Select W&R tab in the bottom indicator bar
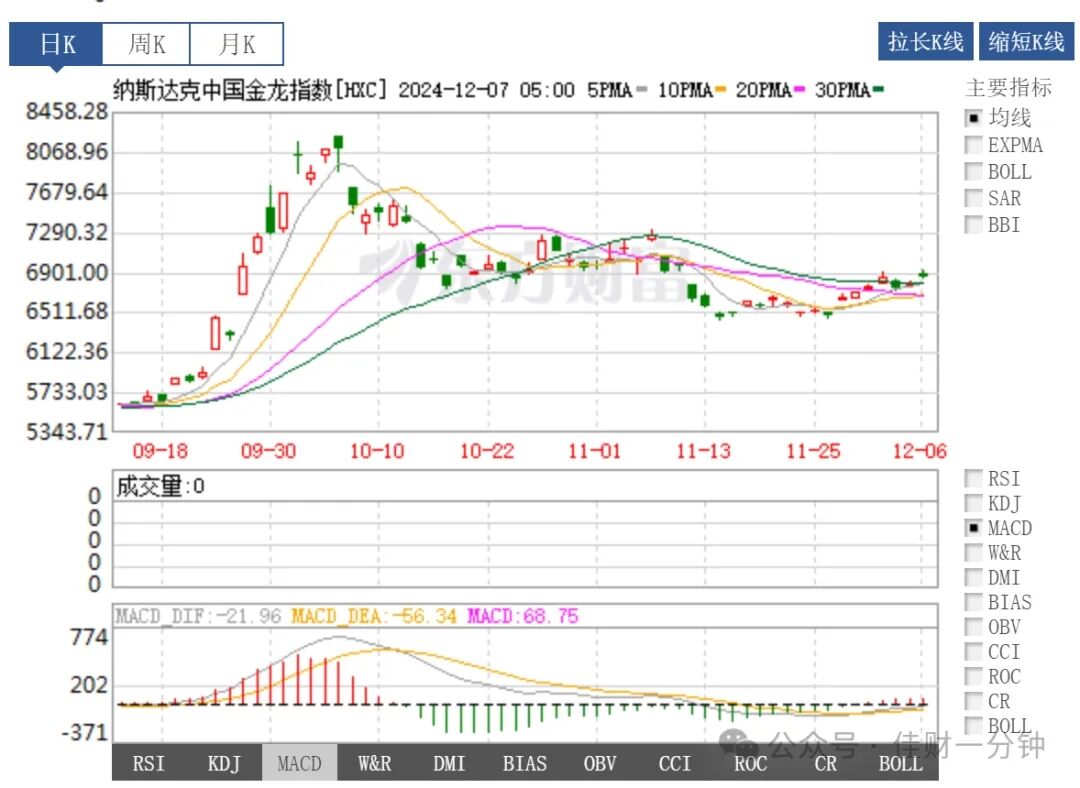 coord(375,763)
